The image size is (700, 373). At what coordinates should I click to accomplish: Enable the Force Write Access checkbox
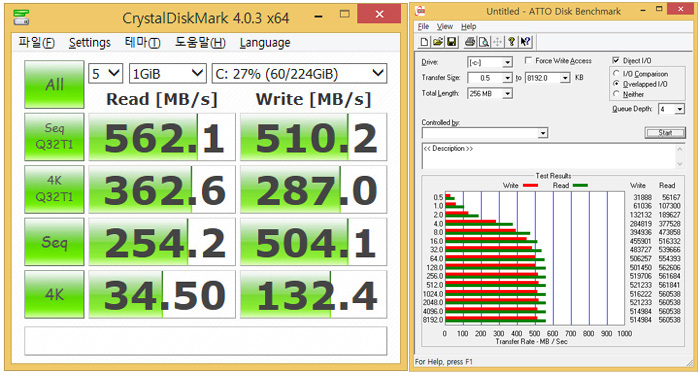tap(529, 60)
